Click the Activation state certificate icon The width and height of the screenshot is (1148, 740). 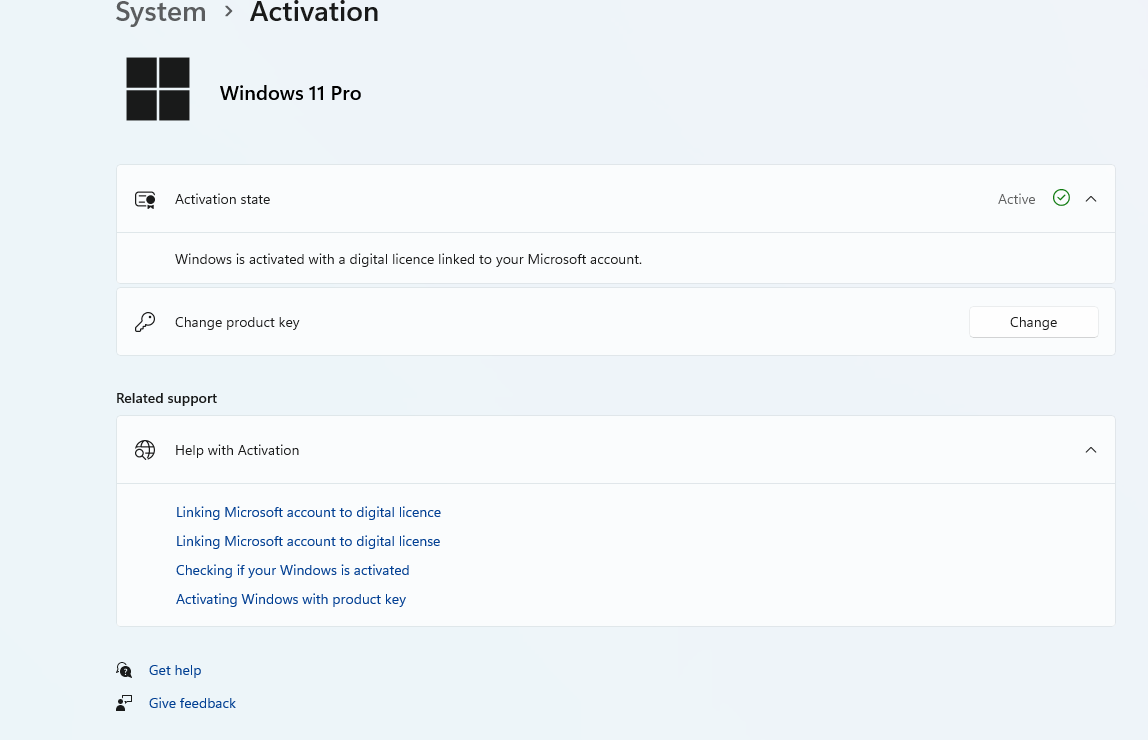pos(145,199)
